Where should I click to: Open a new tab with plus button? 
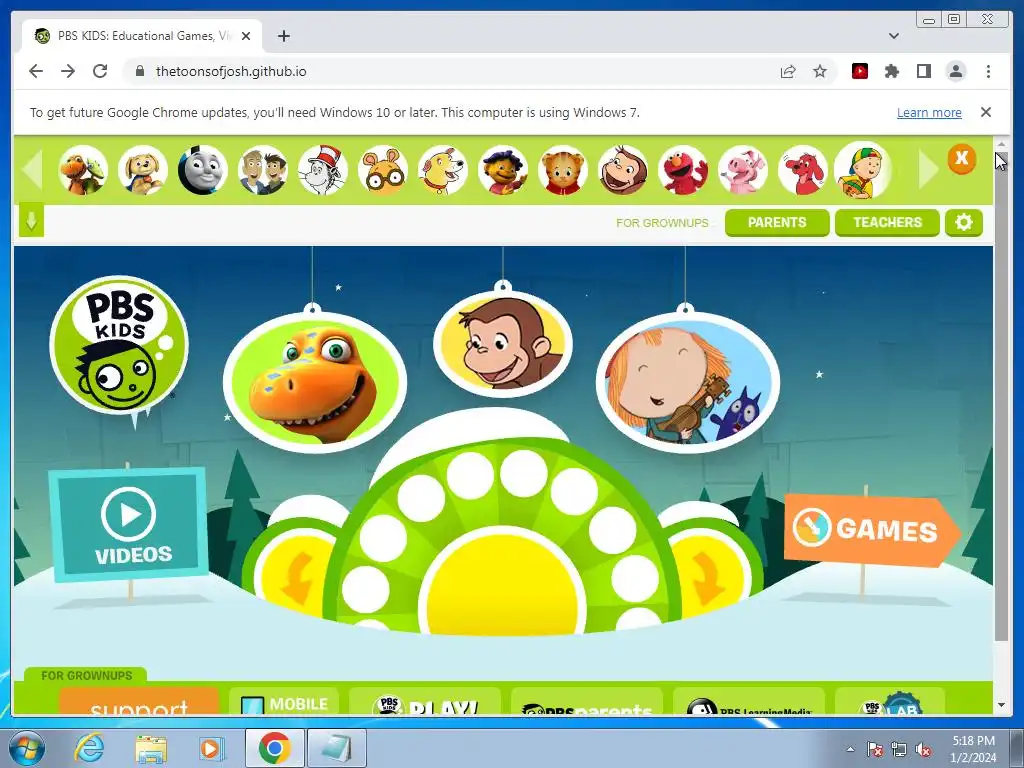click(x=283, y=36)
